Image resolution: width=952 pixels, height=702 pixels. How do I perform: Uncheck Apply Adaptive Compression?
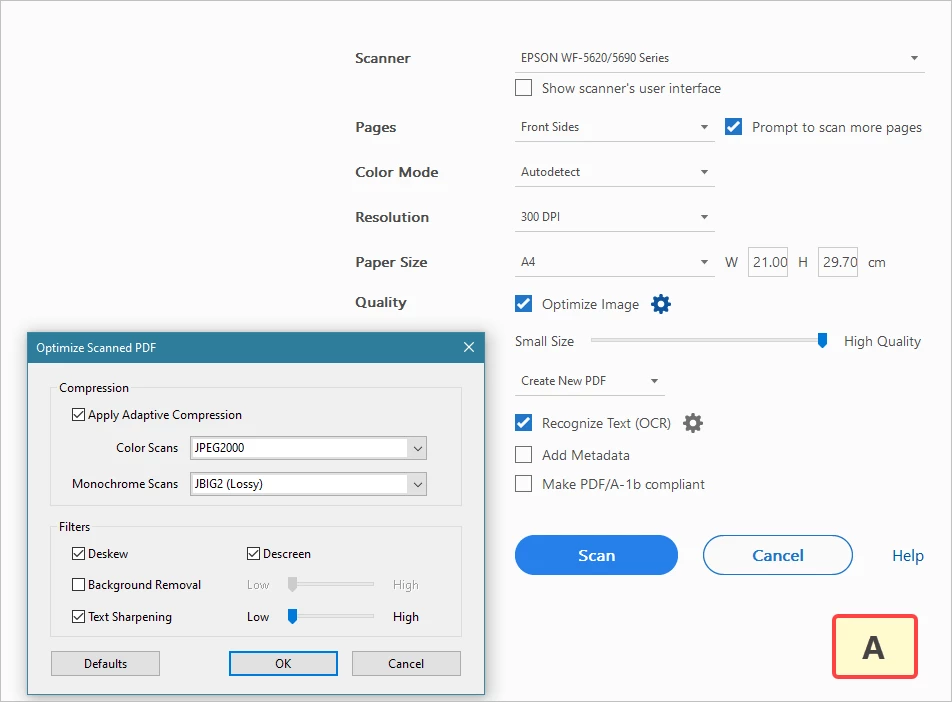click(x=78, y=415)
